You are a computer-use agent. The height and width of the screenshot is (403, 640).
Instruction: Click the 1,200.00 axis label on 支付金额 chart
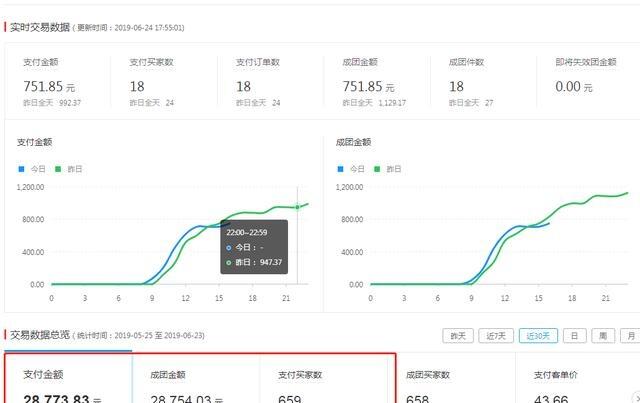pyautogui.click(x=30, y=187)
